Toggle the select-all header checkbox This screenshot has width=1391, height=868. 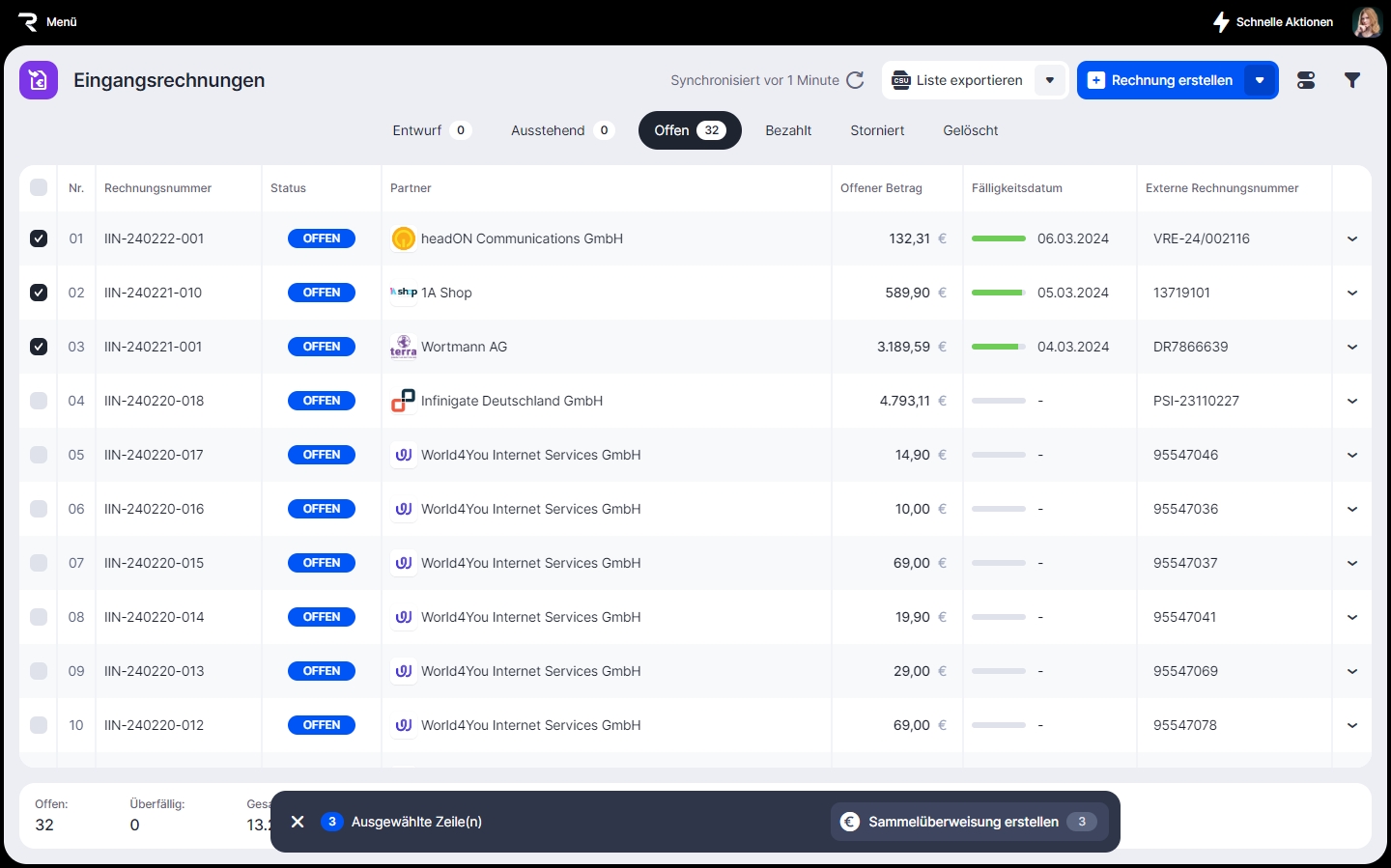coord(39,187)
